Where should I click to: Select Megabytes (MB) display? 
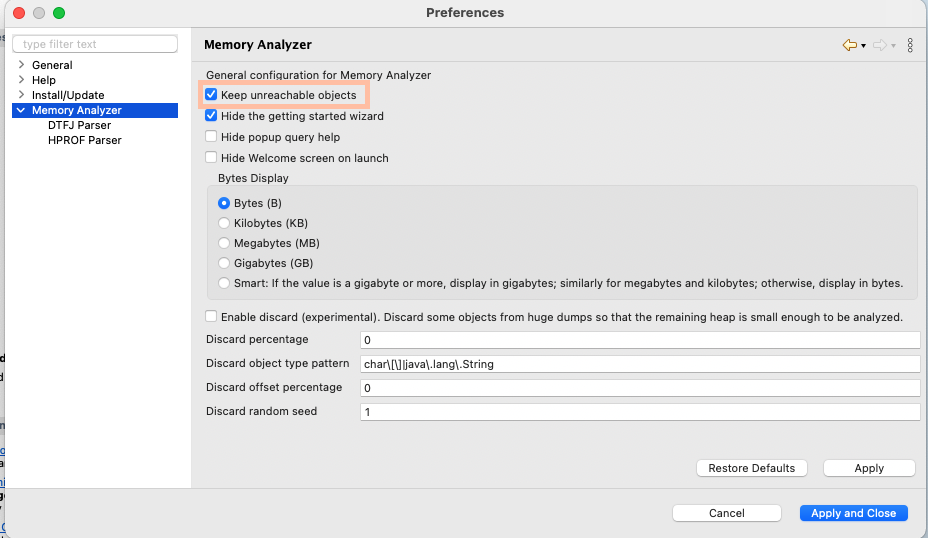click(224, 243)
